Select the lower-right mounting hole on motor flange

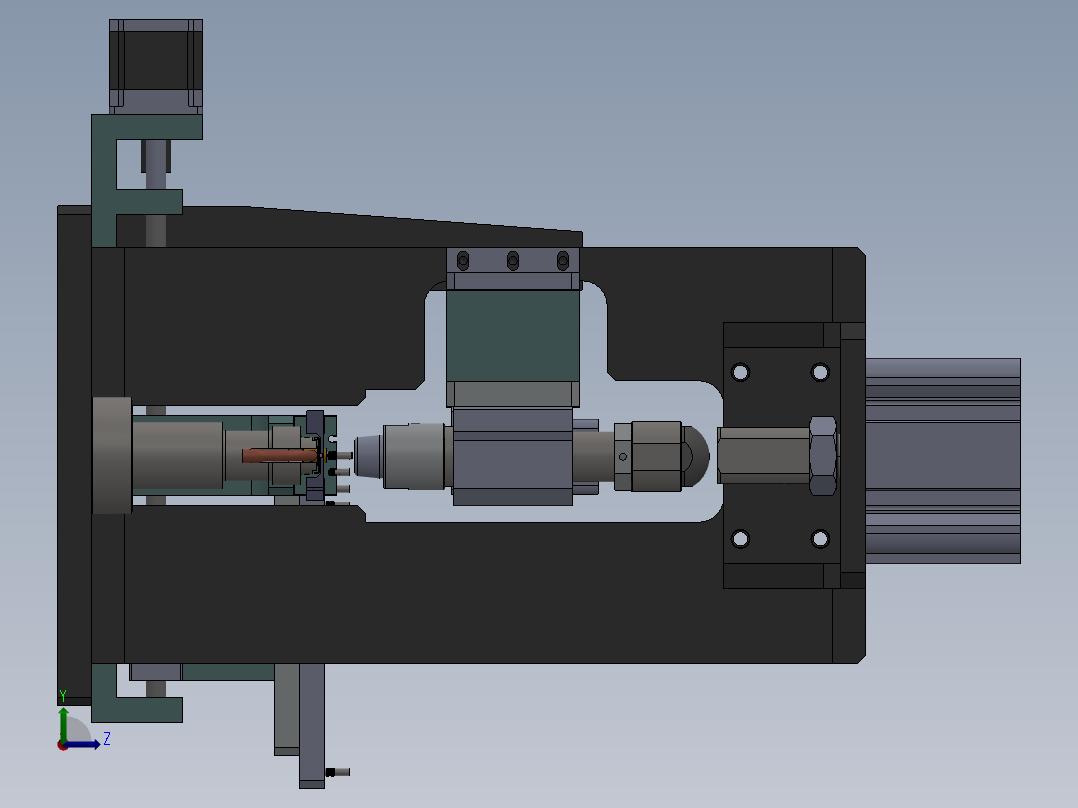coord(820,538)
